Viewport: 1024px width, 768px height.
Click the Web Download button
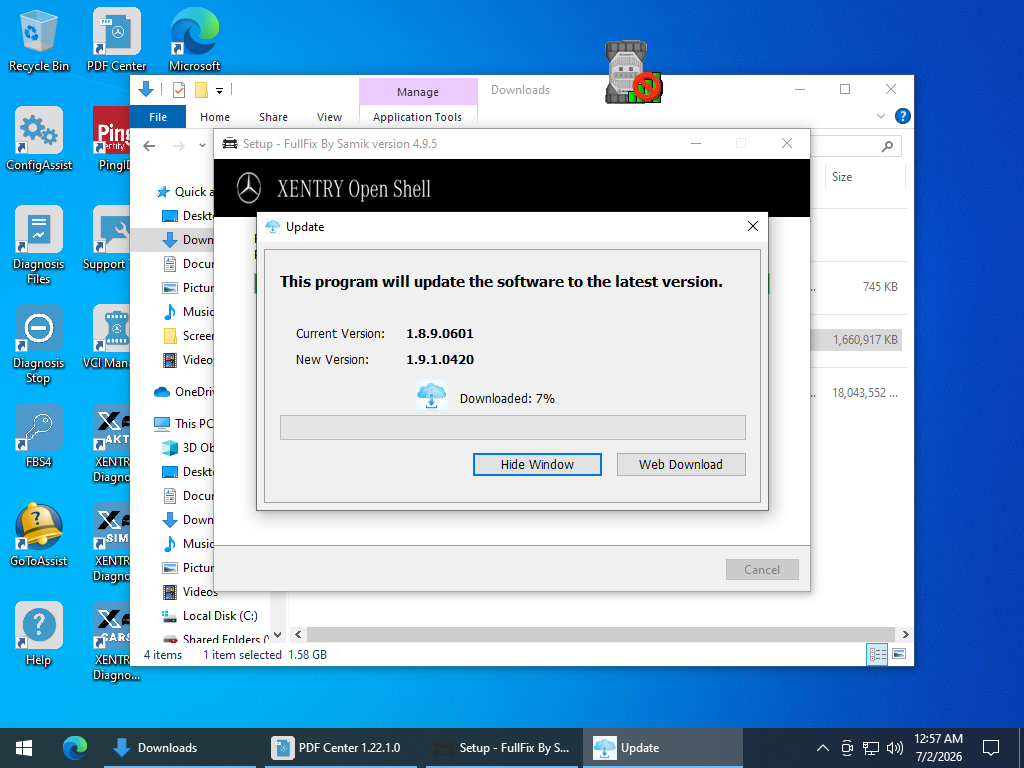680,464
